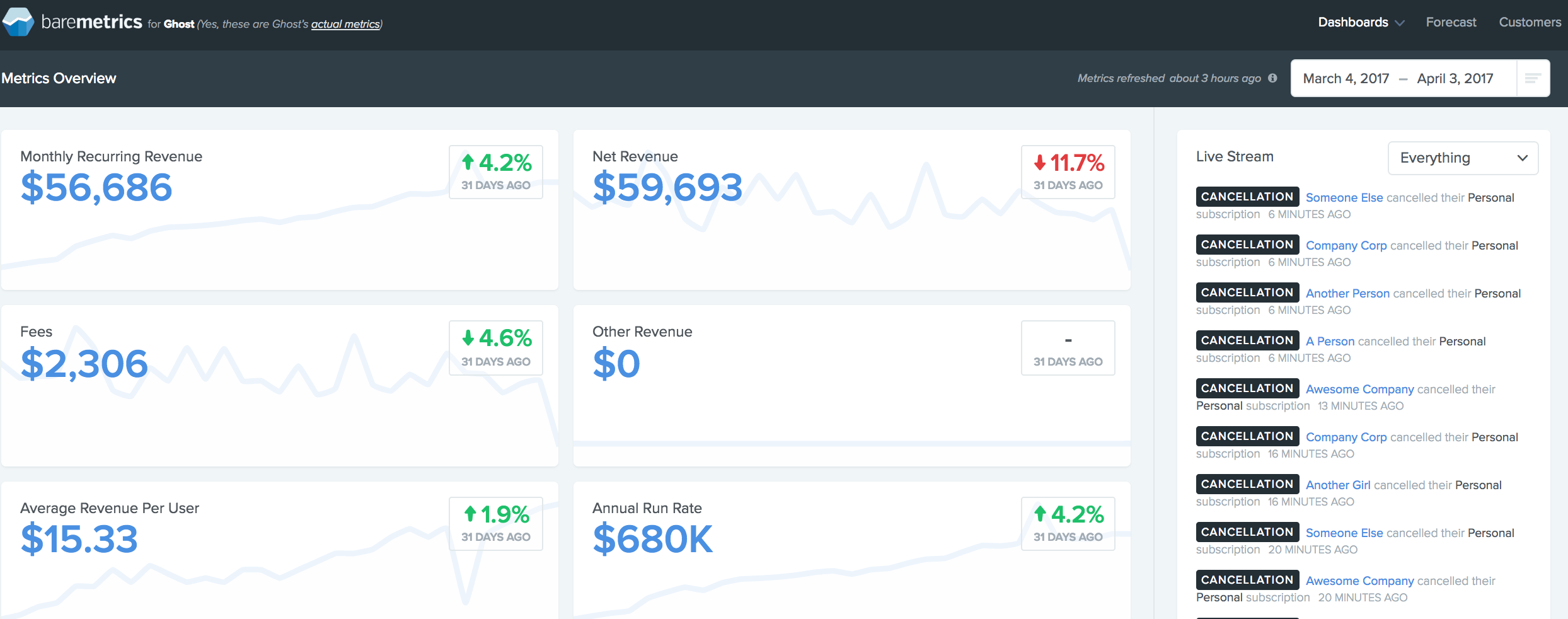Go to the Forecast page

click(1451, 22)
